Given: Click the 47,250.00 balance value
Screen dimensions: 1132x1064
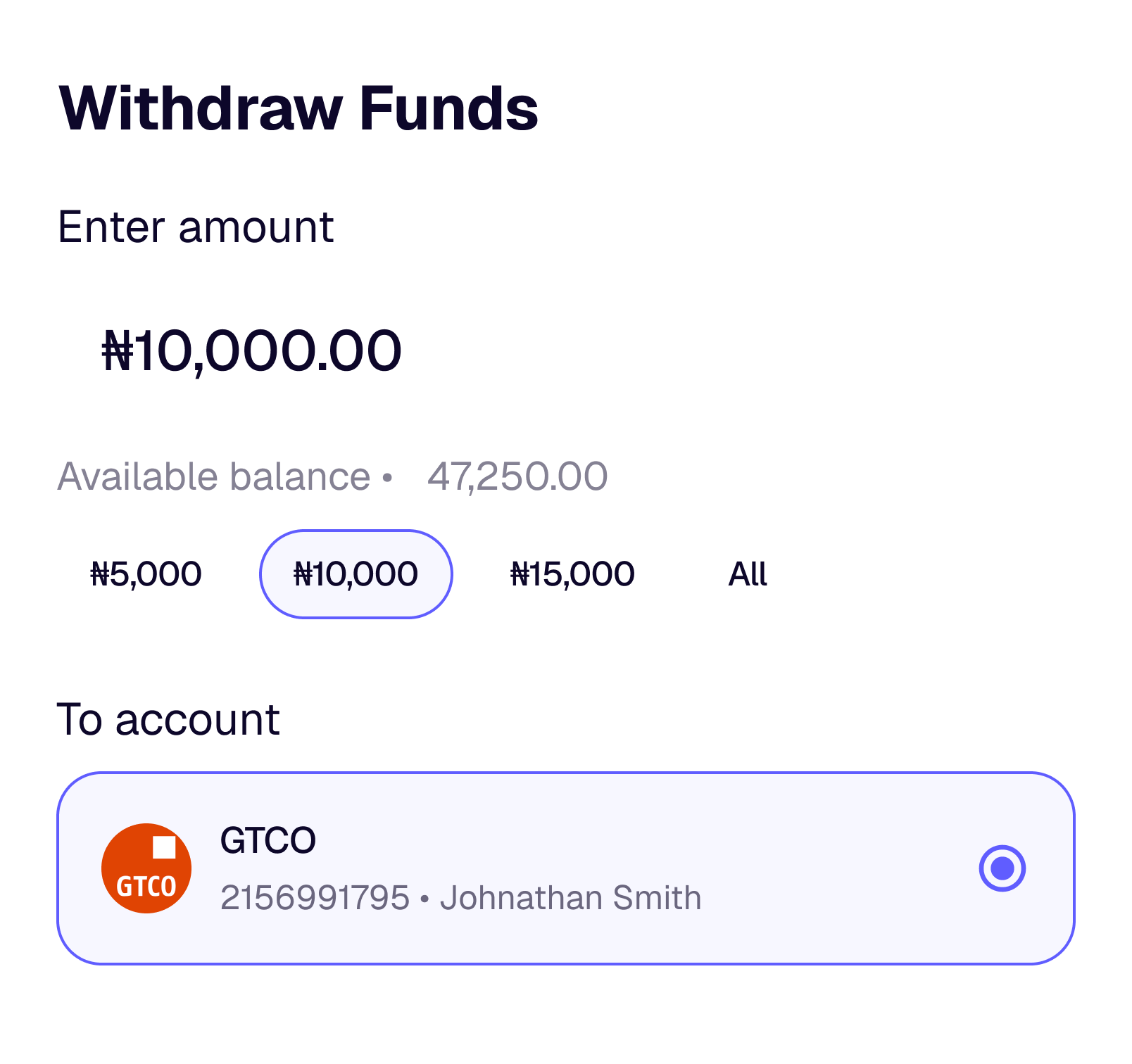Looking at the screenshot, I should coord(517,476).
